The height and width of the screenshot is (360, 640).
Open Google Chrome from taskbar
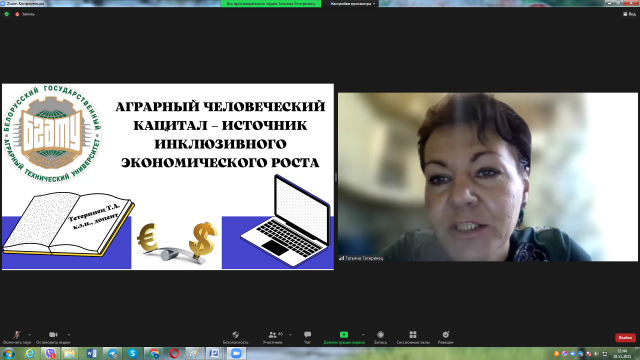tap(154, 353)
